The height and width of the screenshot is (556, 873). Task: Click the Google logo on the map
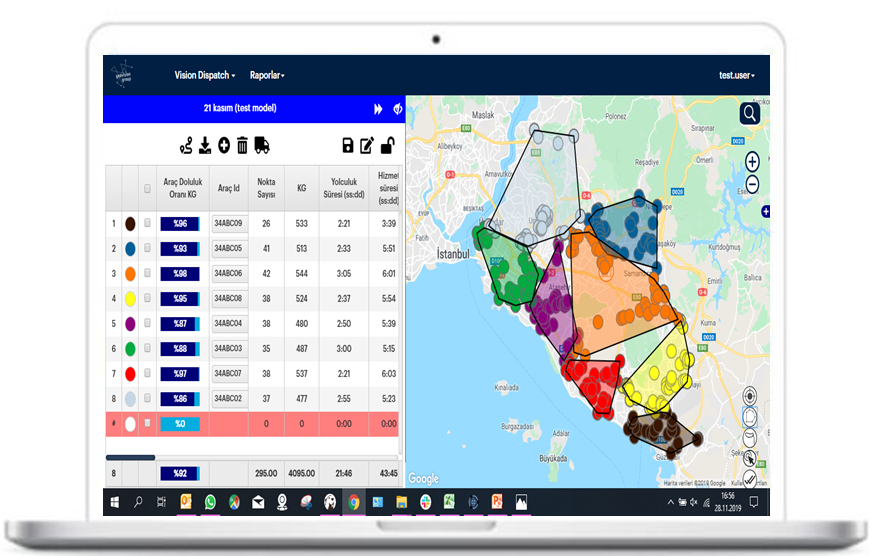(x=423, y=479)
